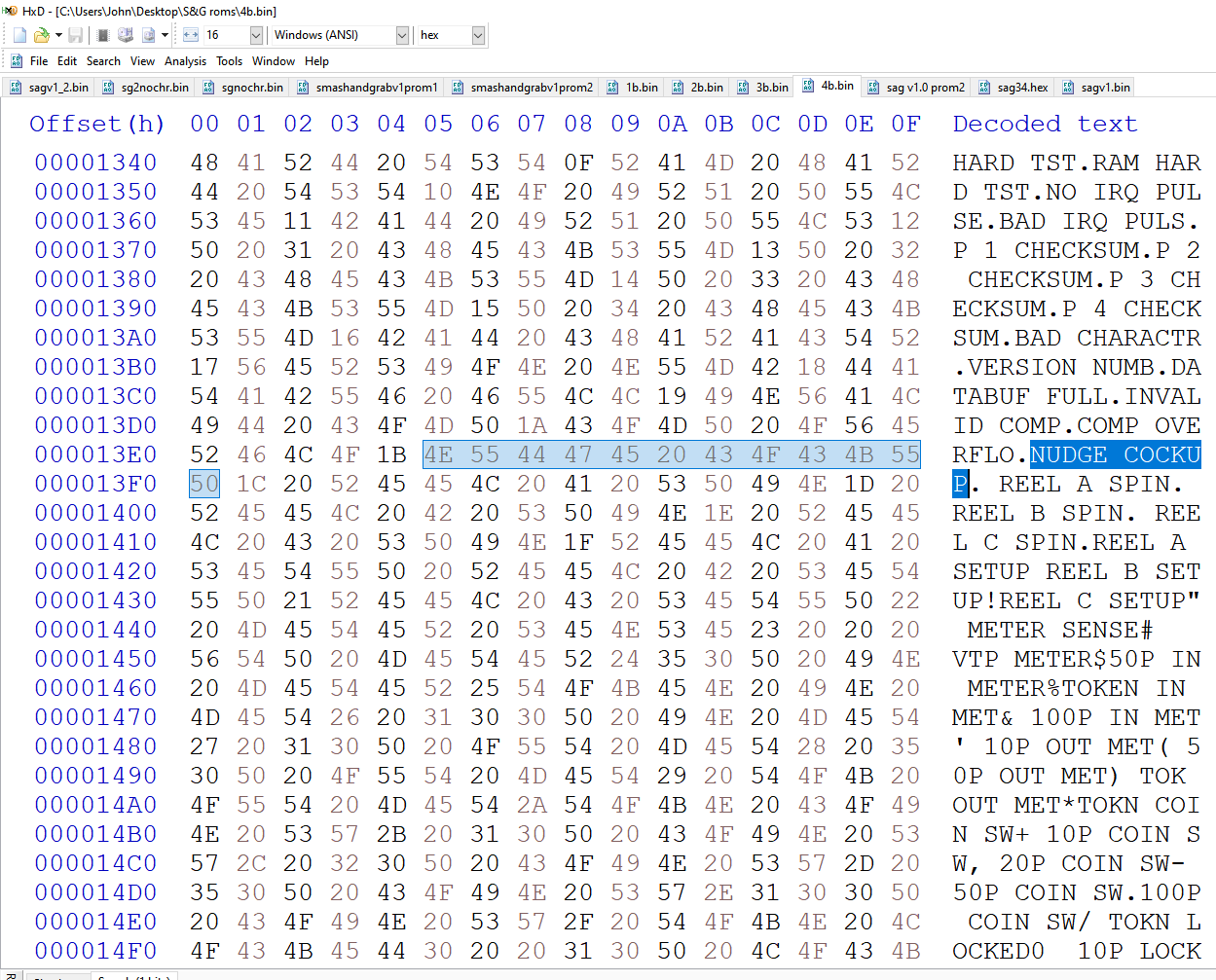
Task: Switch to the smashandgrabv1prom1 tab
Action: click(367, 87)
